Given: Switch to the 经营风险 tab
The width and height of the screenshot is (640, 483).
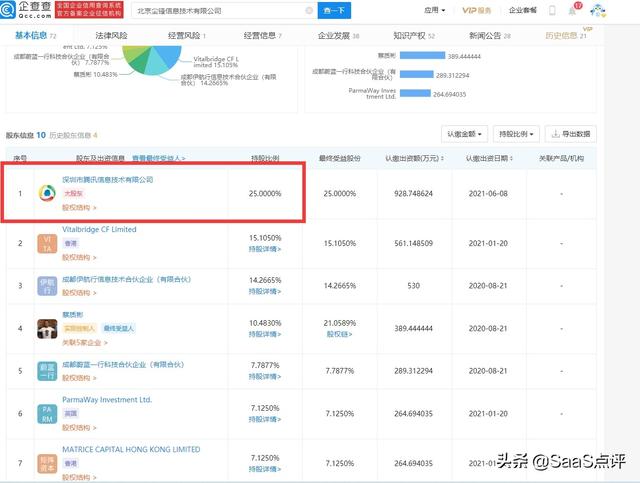Looking at the screenshot, I should click(187, 36).
